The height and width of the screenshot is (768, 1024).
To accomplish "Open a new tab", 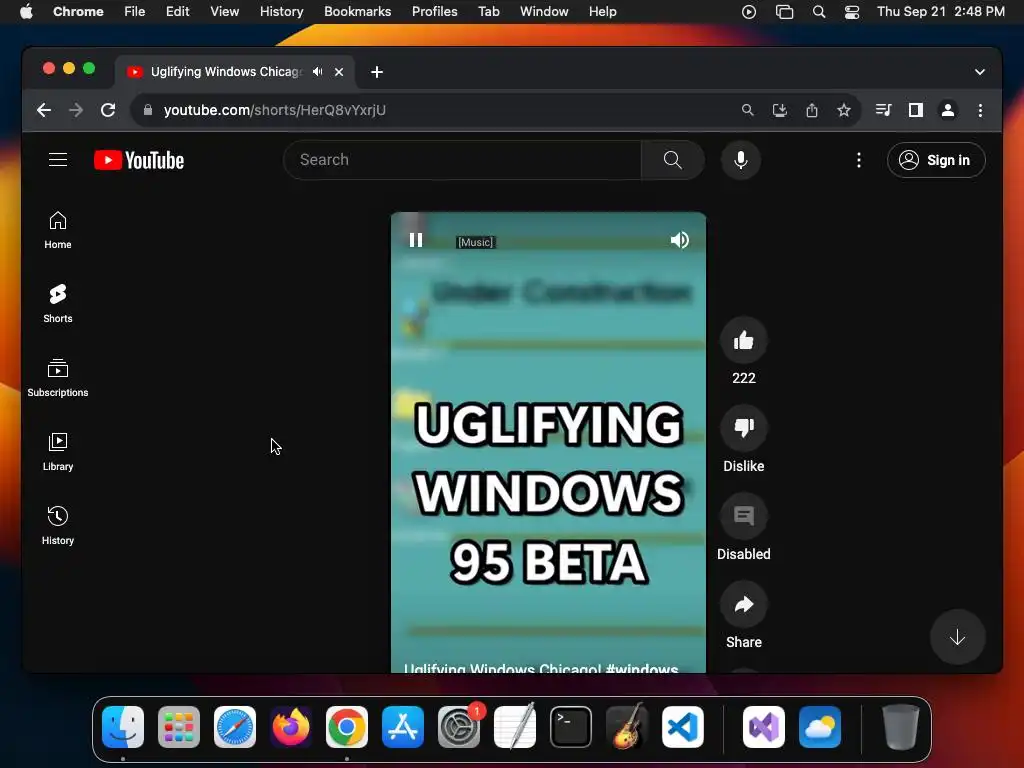I will click(377, 72).
